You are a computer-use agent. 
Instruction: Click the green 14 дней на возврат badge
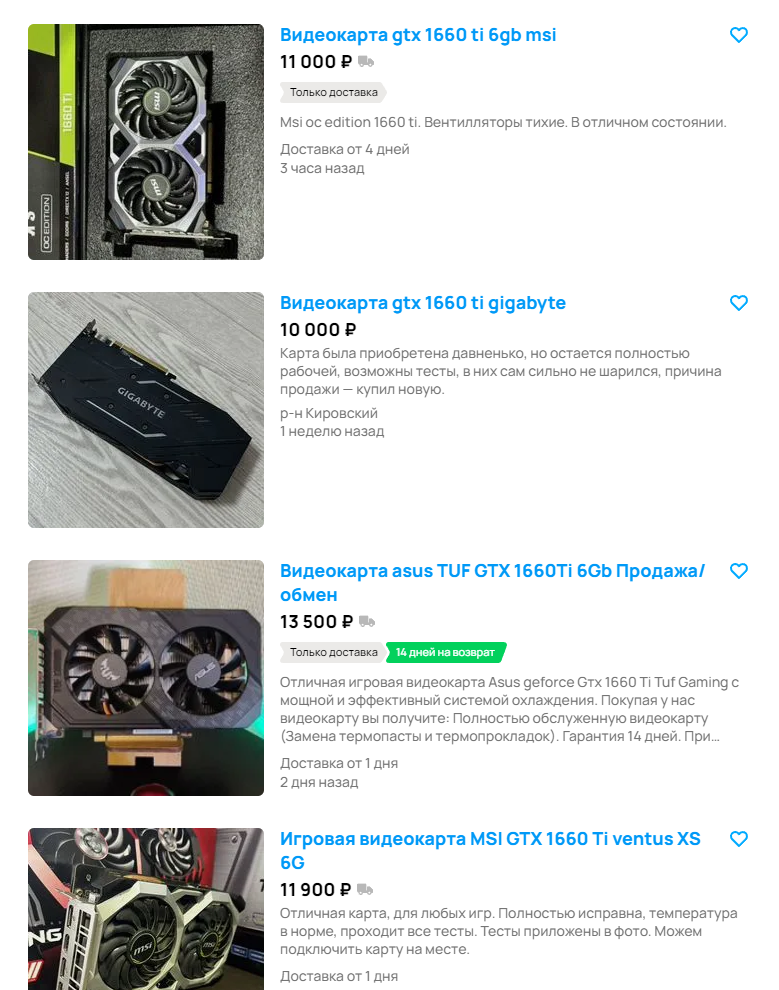pos(446,652)
